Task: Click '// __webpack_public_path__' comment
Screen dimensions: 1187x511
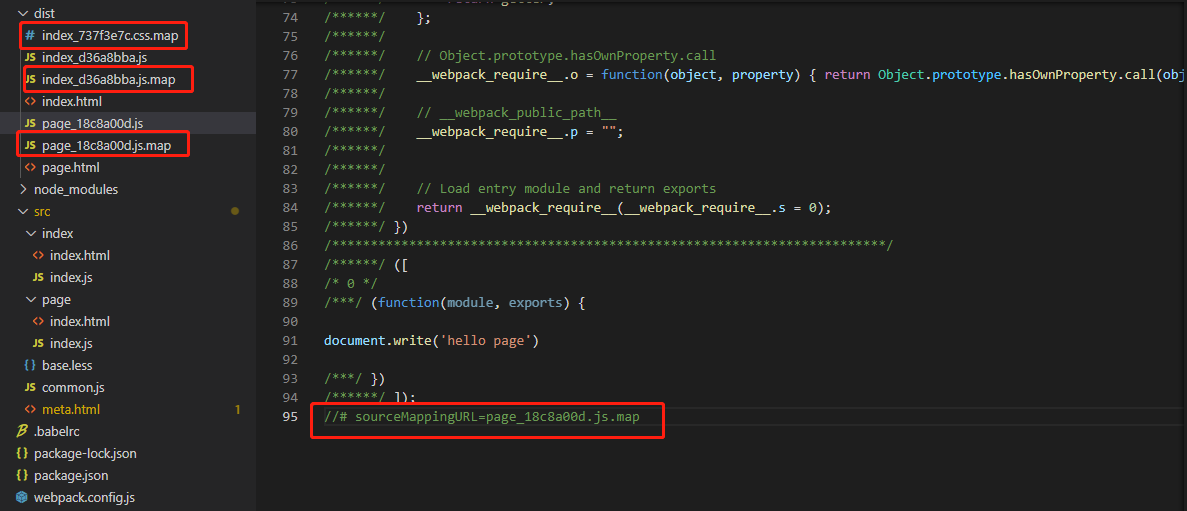Action: pos(517,114)
